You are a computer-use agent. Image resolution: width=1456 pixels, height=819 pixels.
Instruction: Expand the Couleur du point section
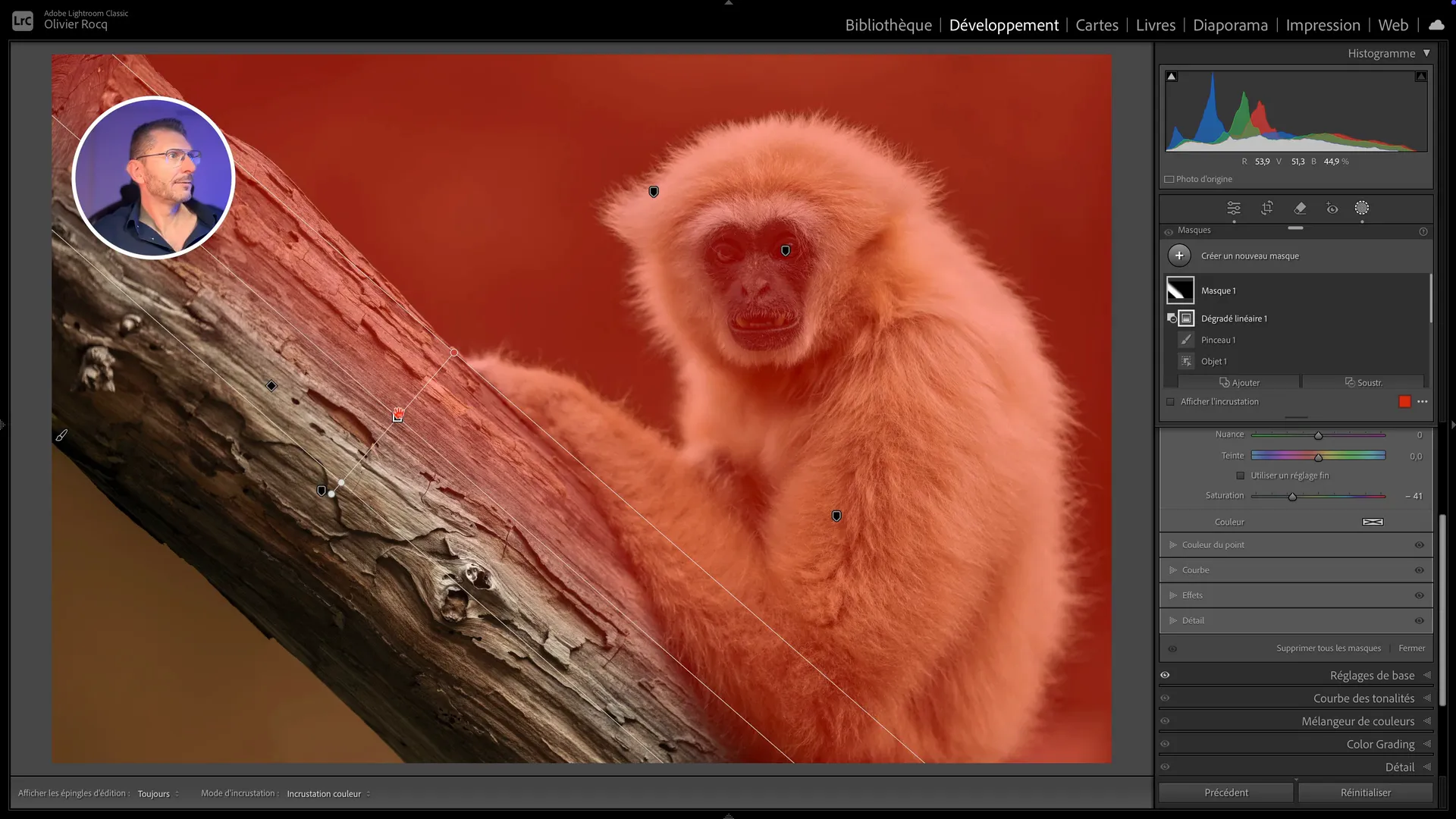tap(1173, 545)
